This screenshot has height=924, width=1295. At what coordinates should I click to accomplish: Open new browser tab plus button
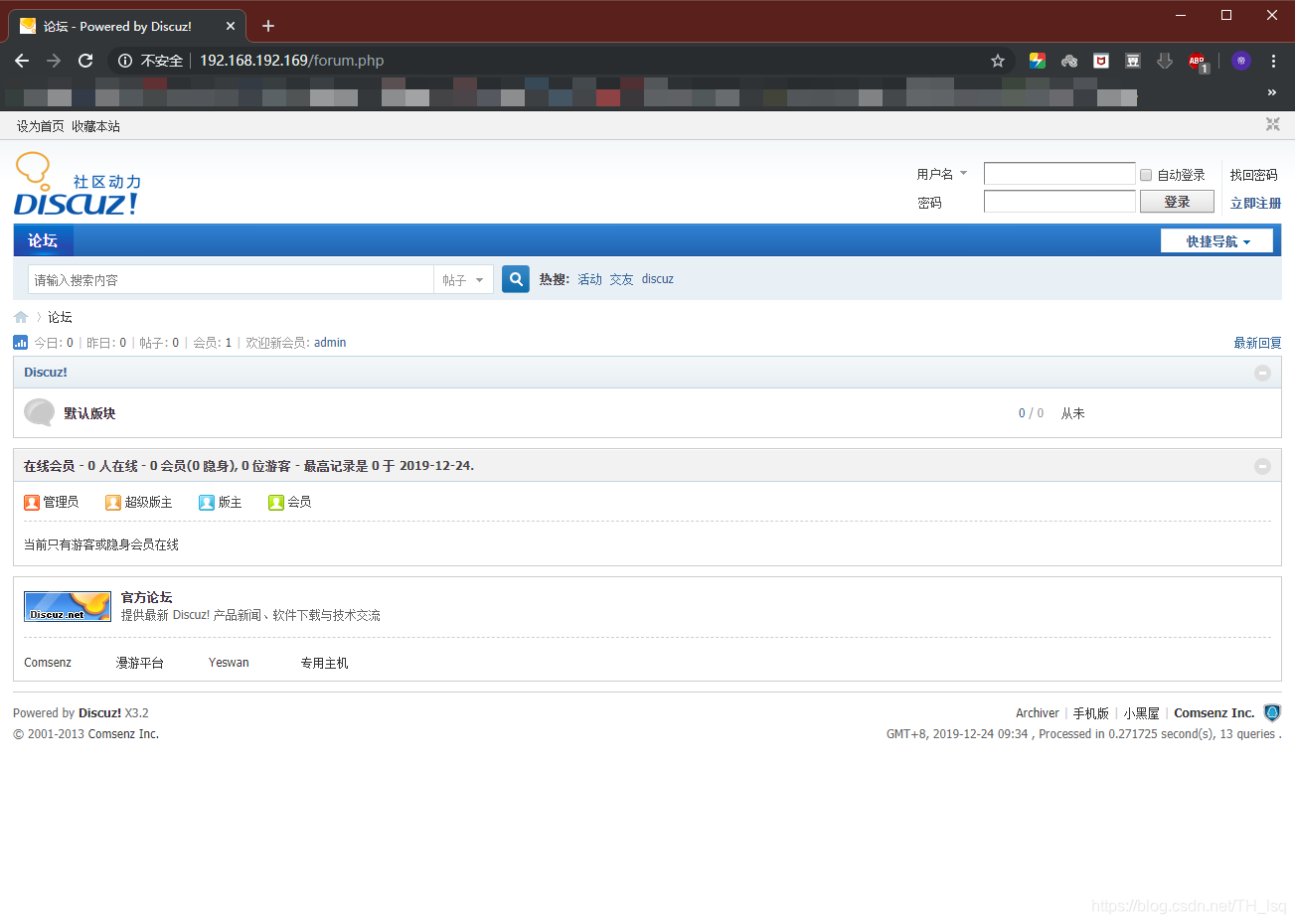[268, 26]
